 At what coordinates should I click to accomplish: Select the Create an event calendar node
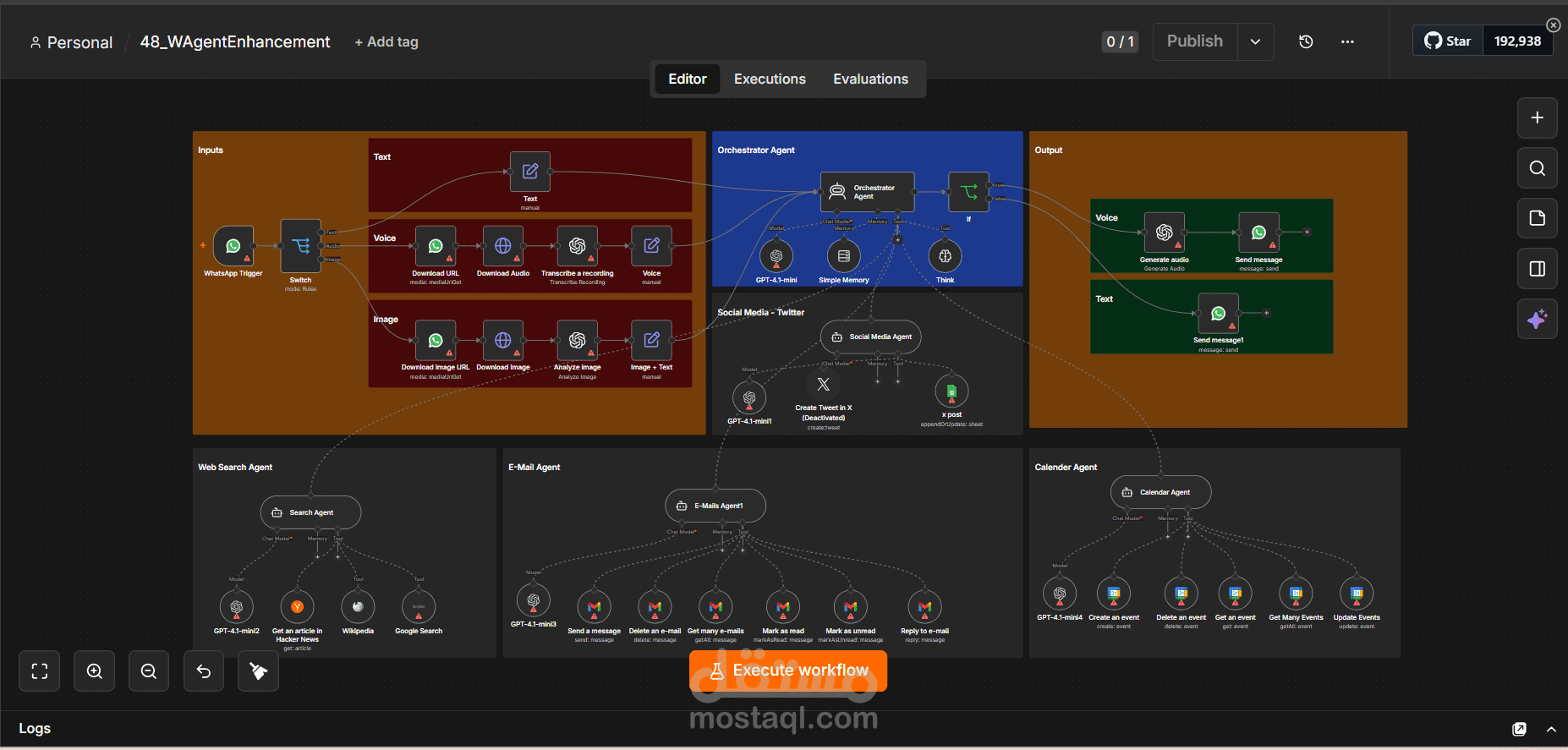(1114, 593)
